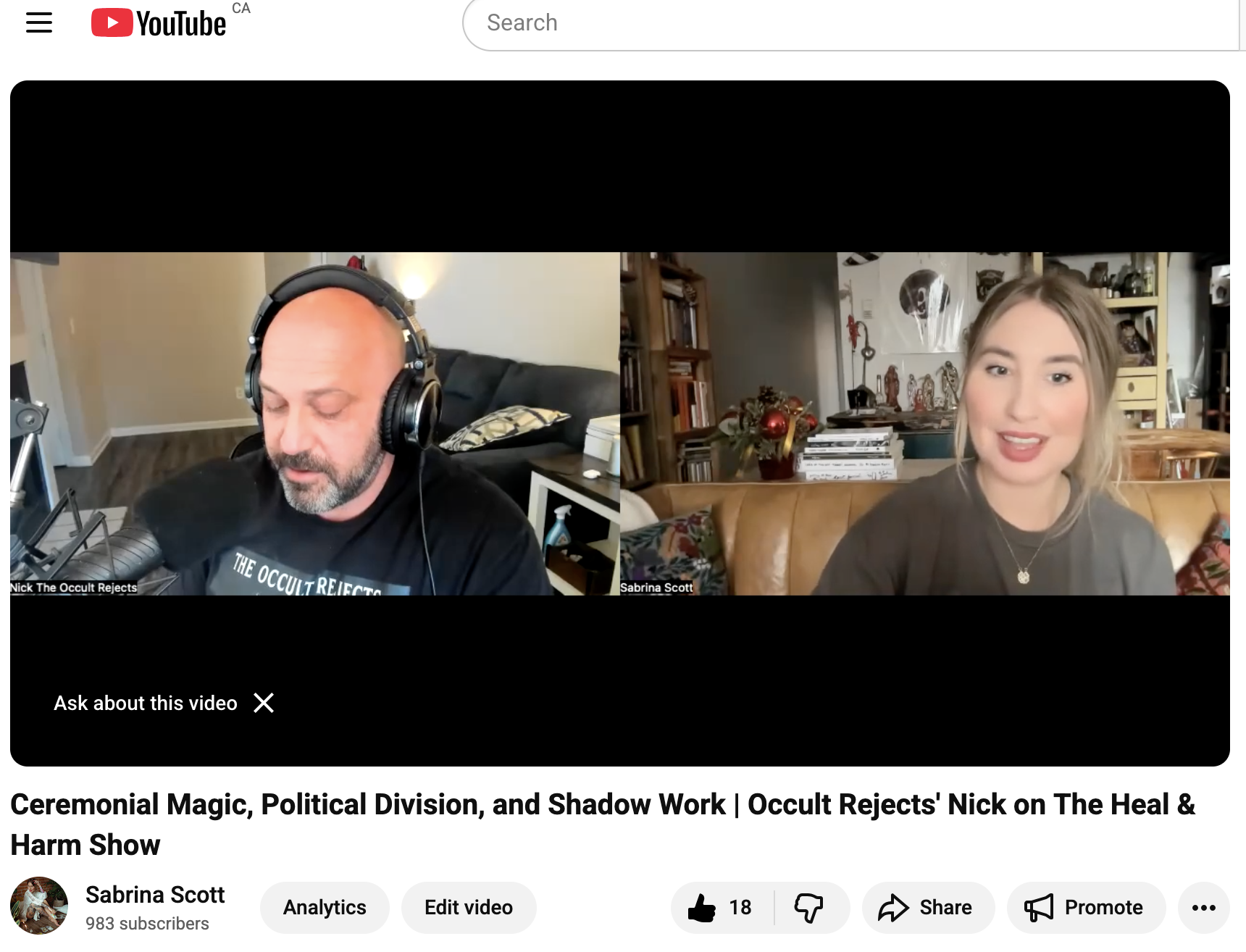Click the Edit video button
This screenshot has height=952, width=1246.
click(469, 907)
